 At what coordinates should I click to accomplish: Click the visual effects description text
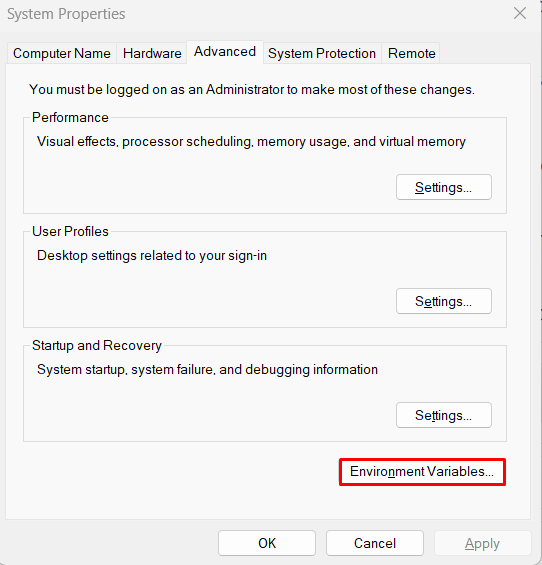pos(251,142)
